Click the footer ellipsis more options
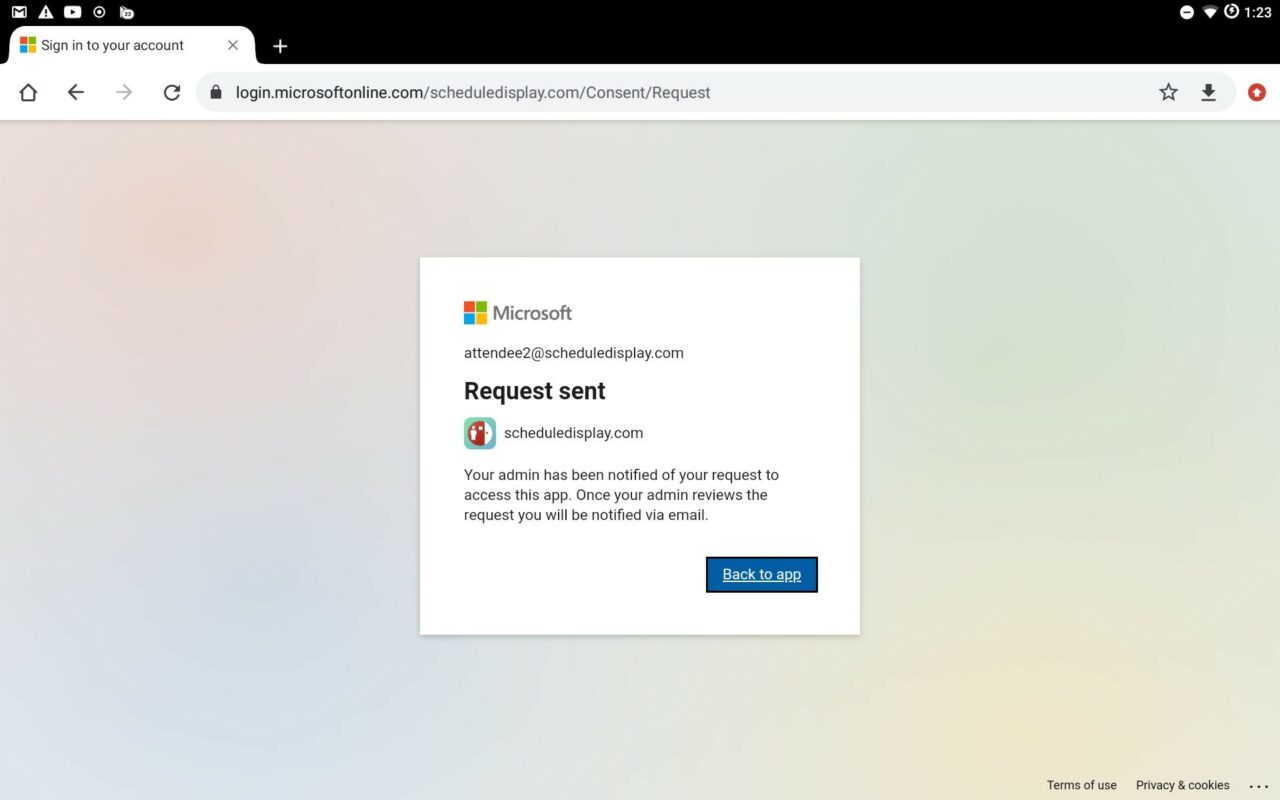Screen dimensions: 1280x800 1258,786
